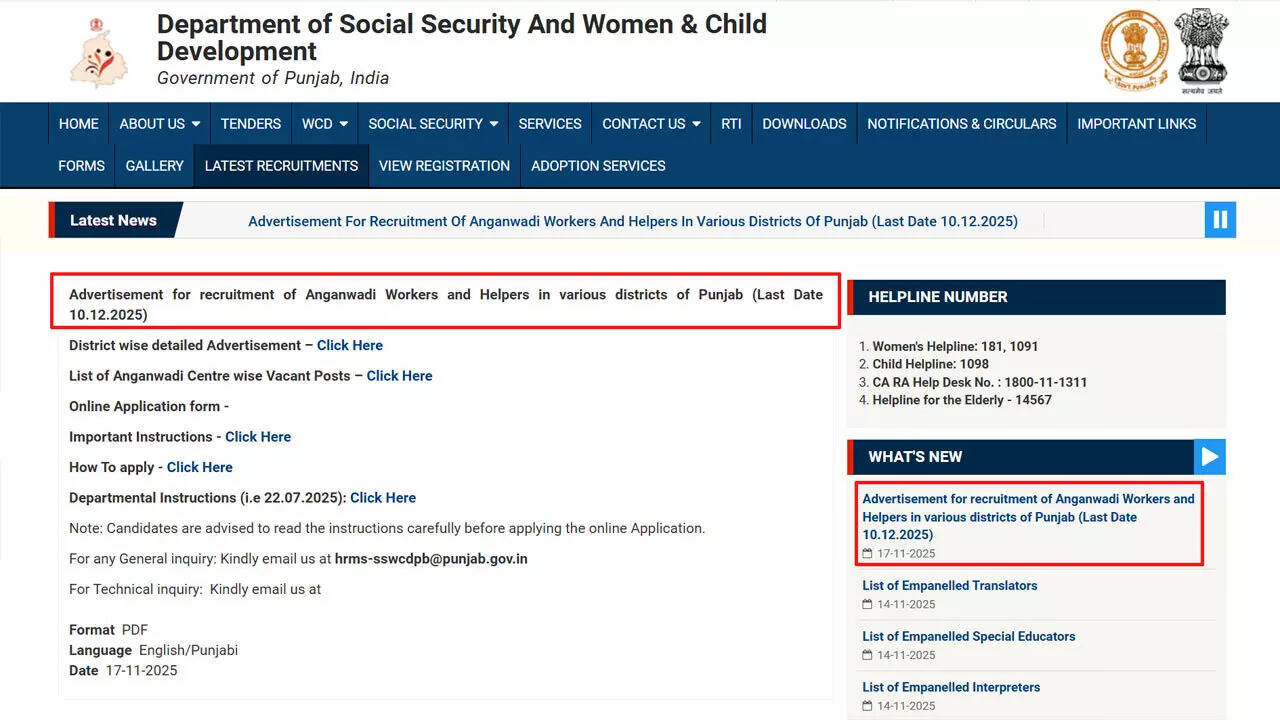Open the Adoption Services menu item
1280x720 pixels.
tap(598, 166)
